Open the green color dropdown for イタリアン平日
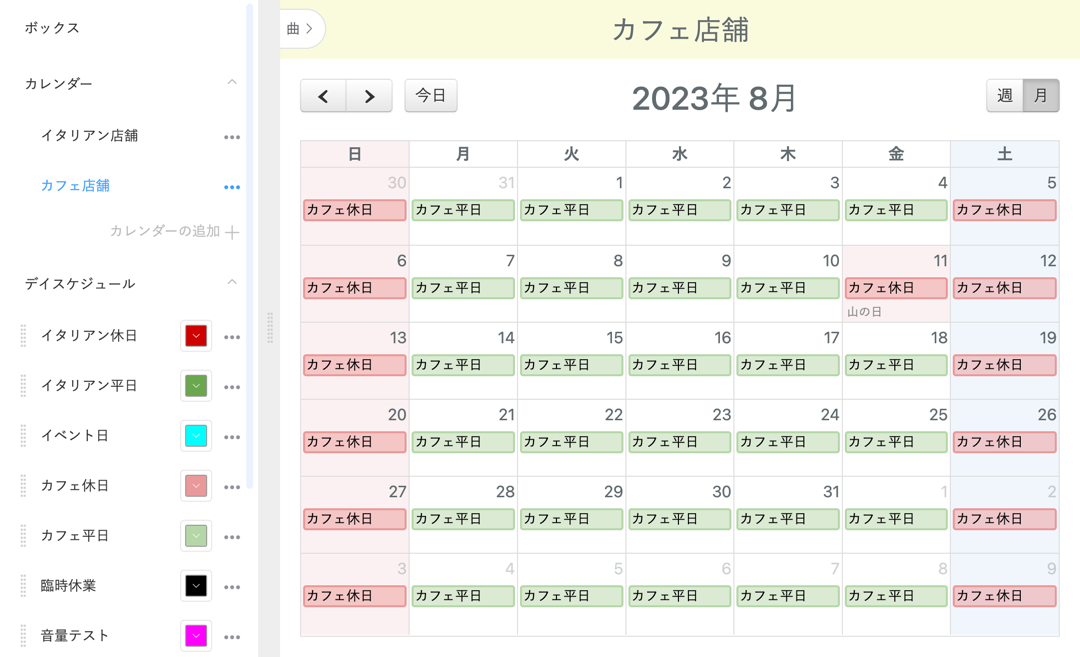Screen dimensions: 1080x657 coord(196,386)
